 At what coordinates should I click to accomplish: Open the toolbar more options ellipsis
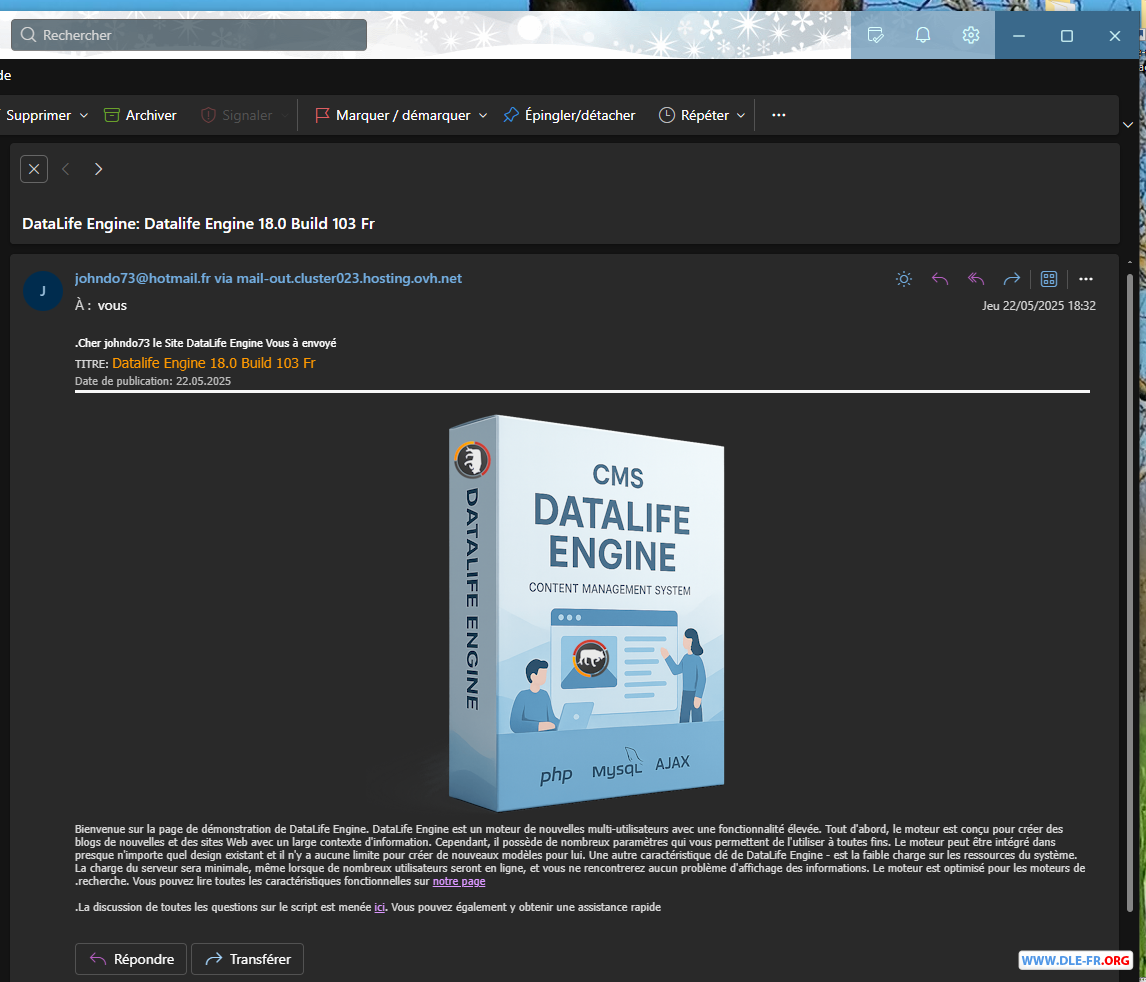778,115
